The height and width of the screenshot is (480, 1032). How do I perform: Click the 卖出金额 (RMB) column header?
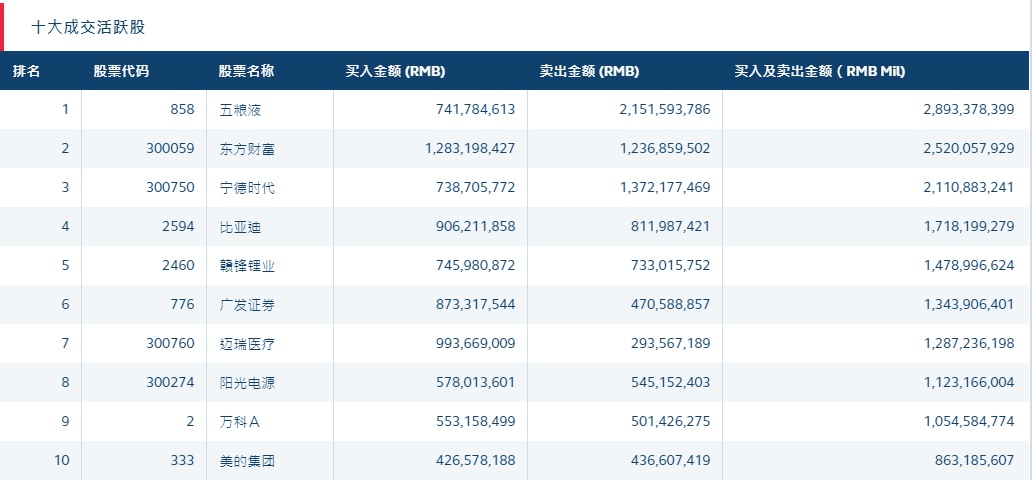point(589,71)
